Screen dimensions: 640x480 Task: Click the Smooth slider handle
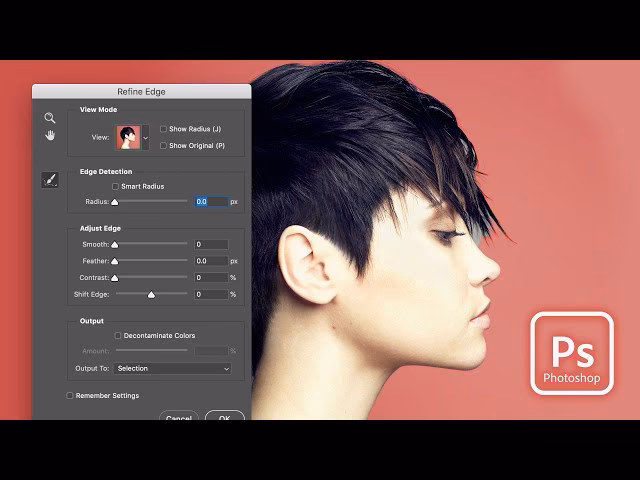[x=115, y=245]
